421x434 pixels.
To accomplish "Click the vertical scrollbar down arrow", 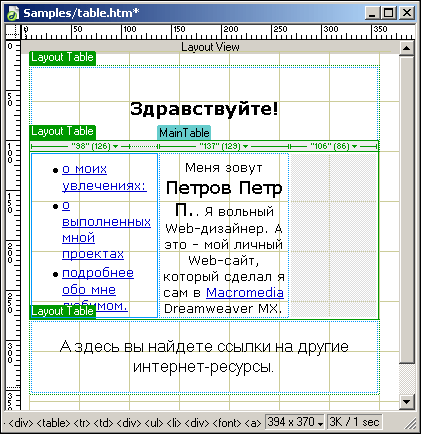I will (x=406, y=402).
